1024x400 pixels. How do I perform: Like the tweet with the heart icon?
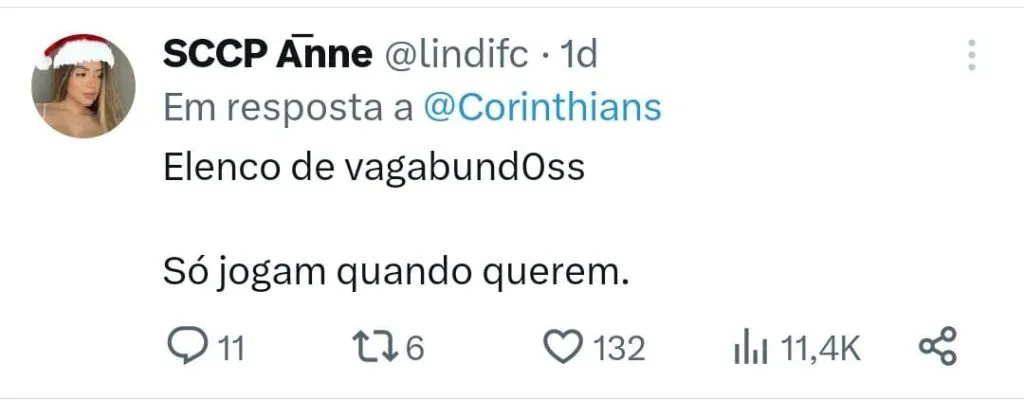(x=562, y=347)
